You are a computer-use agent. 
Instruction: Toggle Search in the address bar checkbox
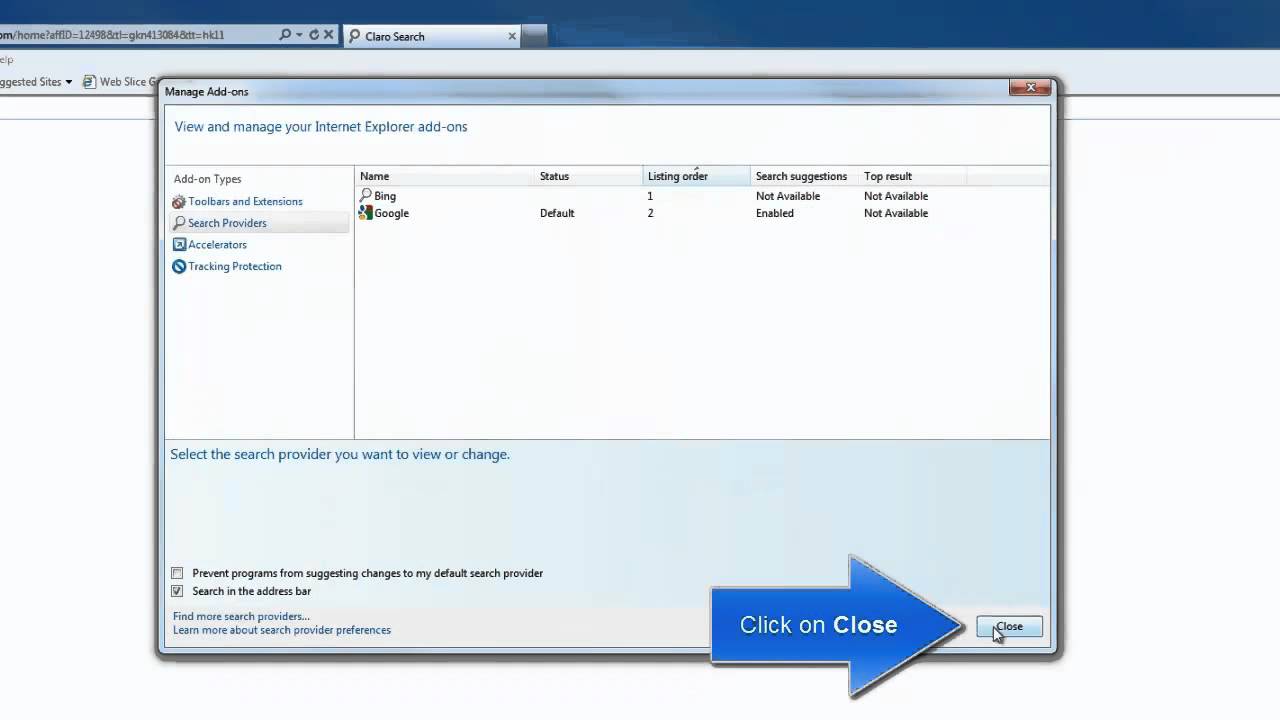coord(177,591)
